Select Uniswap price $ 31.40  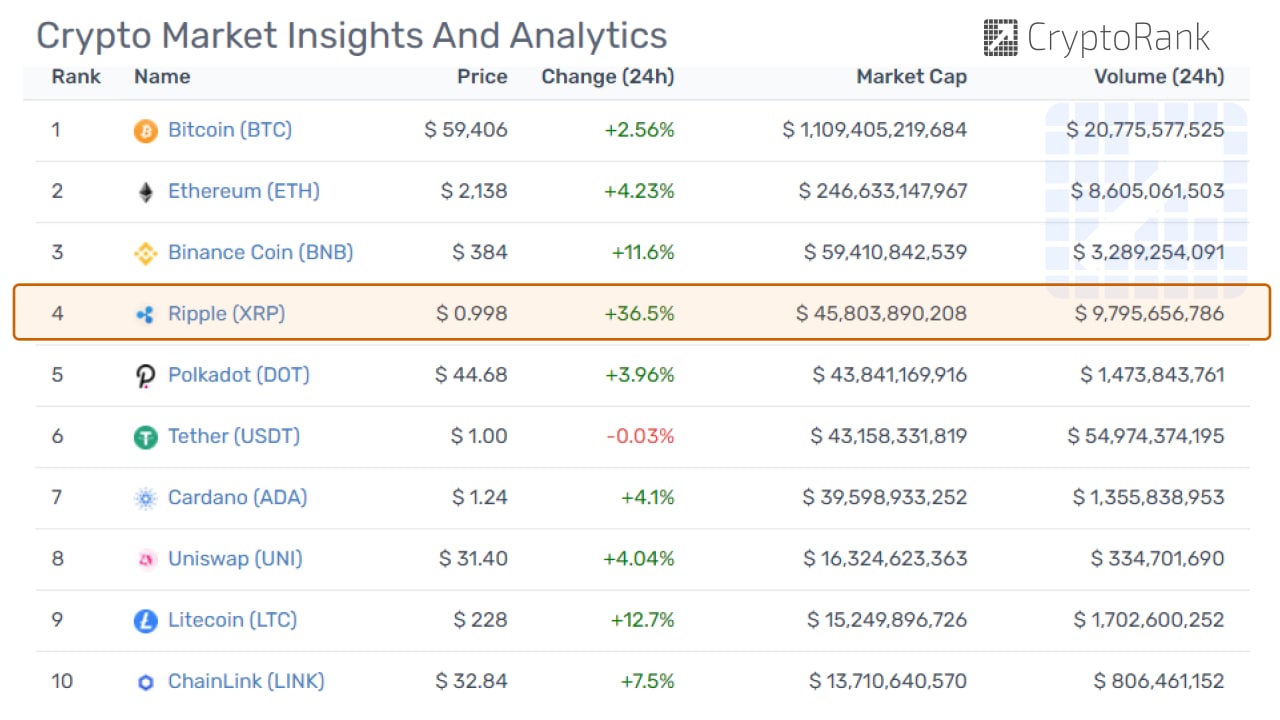[473, 558]
